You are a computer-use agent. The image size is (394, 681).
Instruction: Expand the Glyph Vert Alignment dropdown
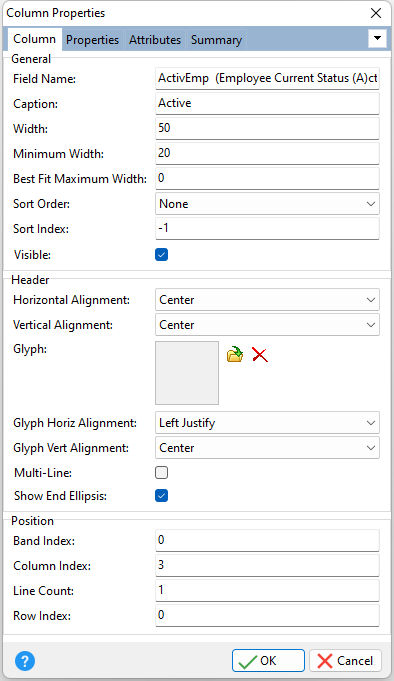coord(267,448)
